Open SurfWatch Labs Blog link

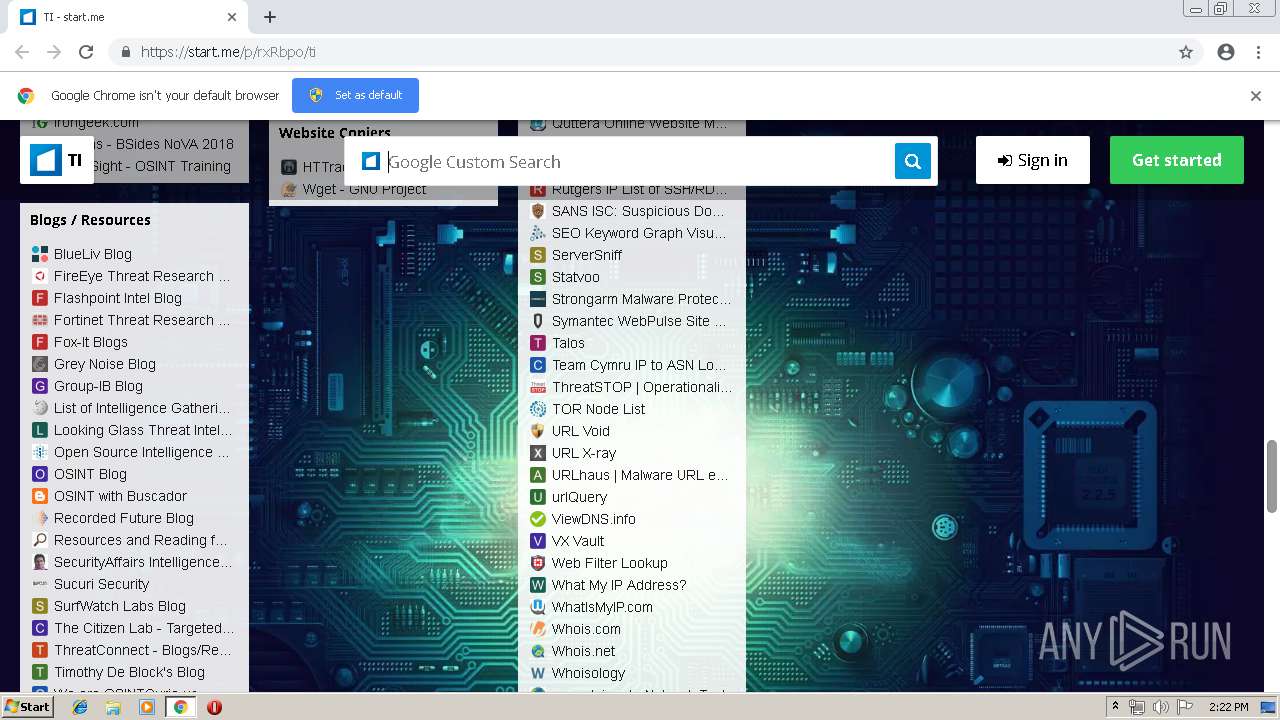(120, 606)
